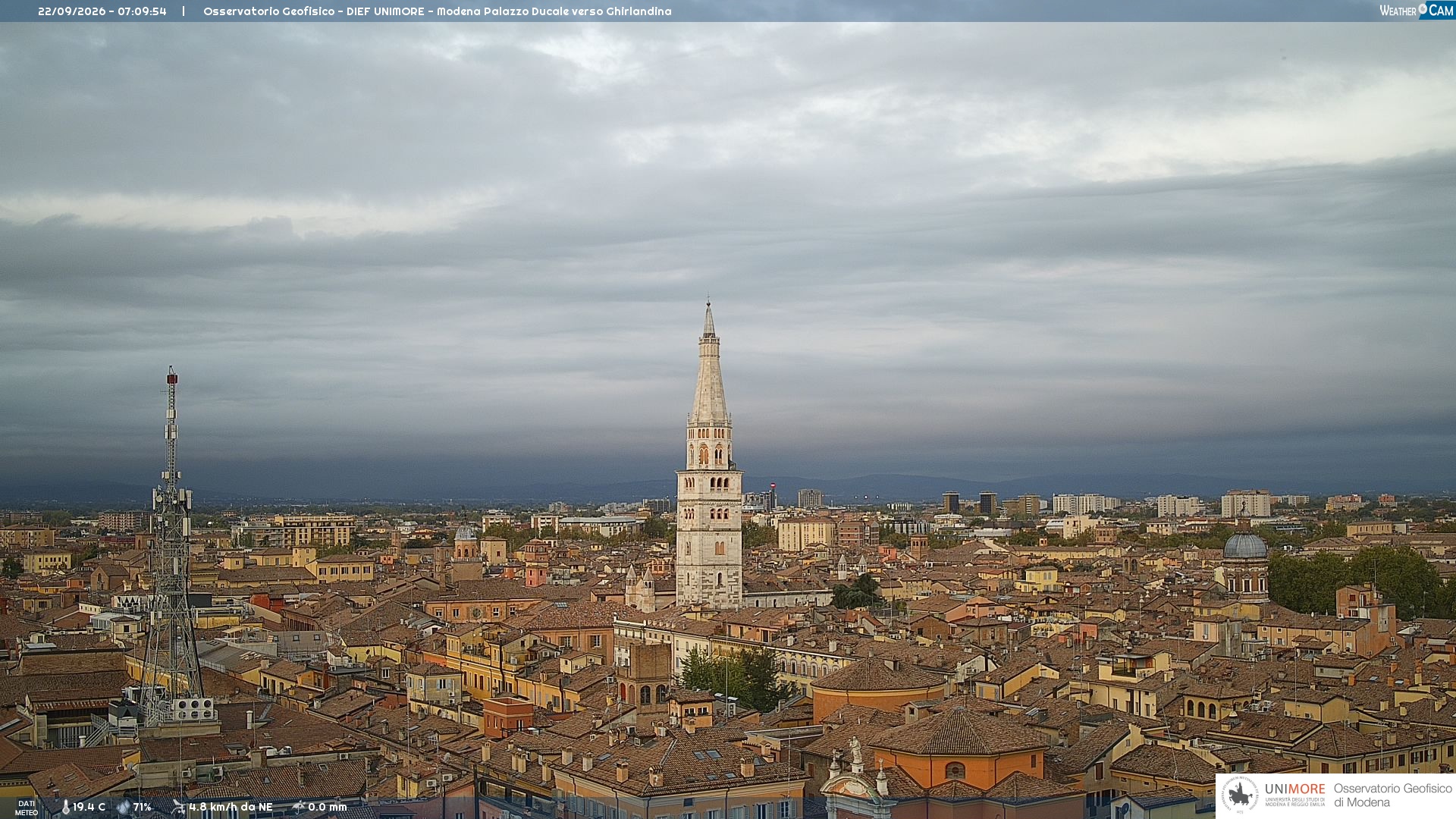1456x819 pixels.
Task: Click the Modena Palazzo Ducale verso Ghirlandina caption
Action: (554, 11)
